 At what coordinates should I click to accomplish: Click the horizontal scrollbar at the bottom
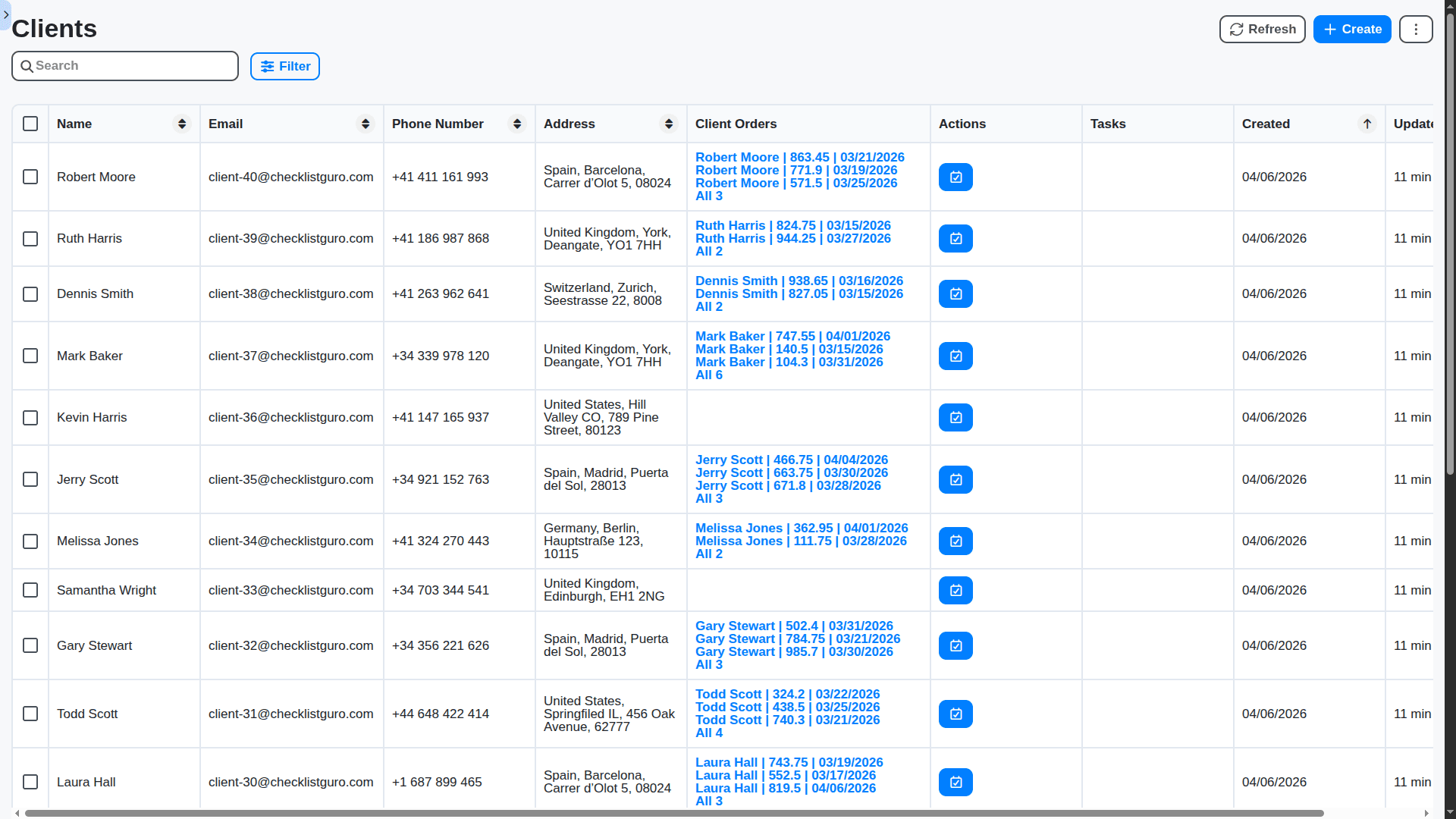(673, 813)
